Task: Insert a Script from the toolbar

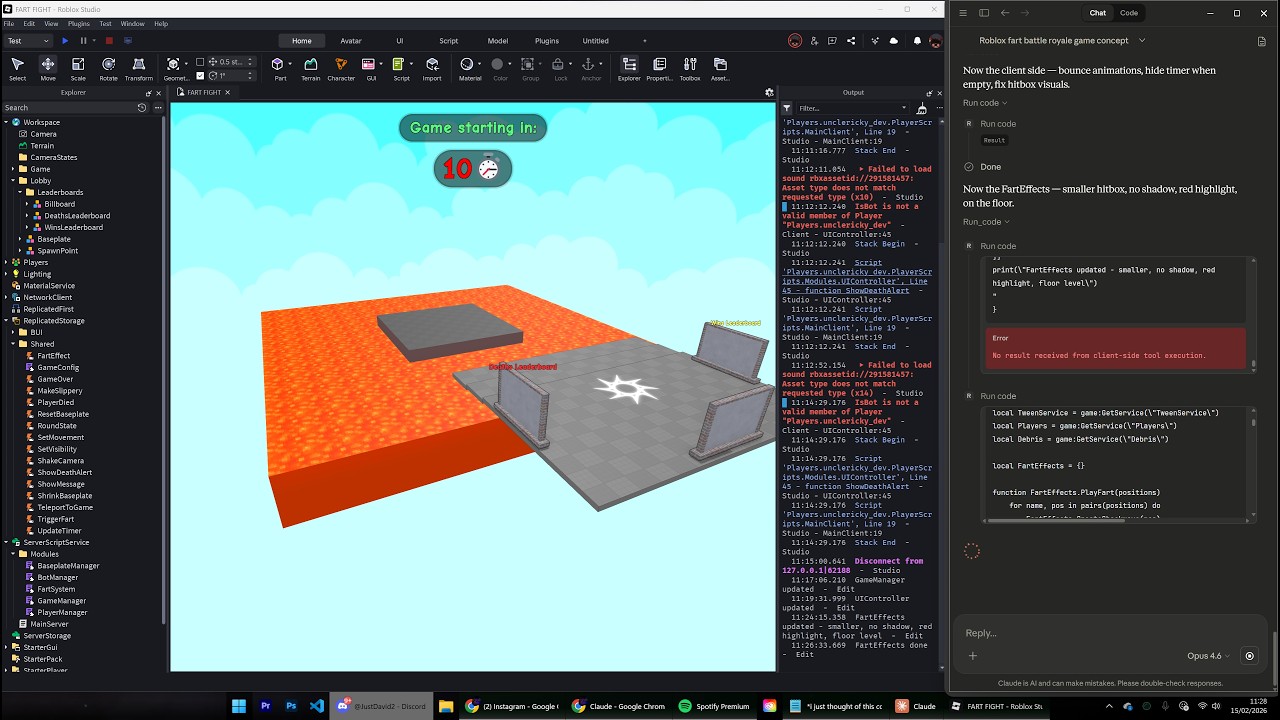Action: 401,68
